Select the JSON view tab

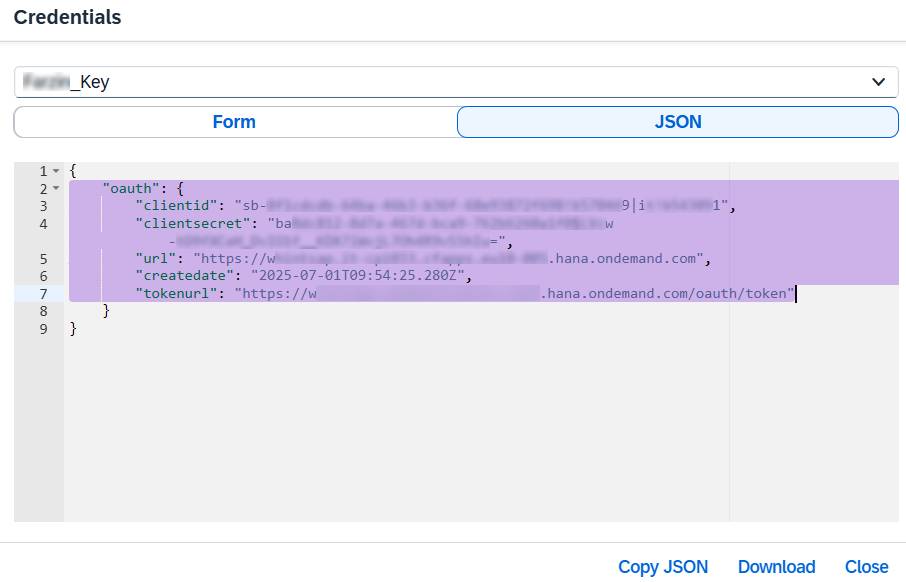pyautogui.click(x=677, y=122)
